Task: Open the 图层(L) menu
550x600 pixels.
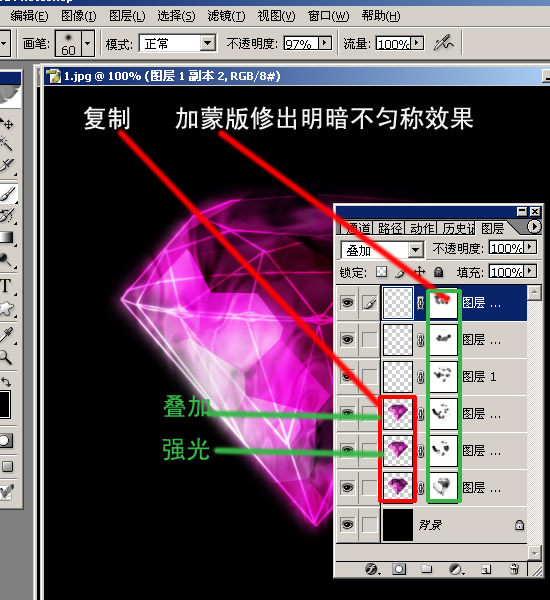Action: pyautogui.click(x=127, y=16)
